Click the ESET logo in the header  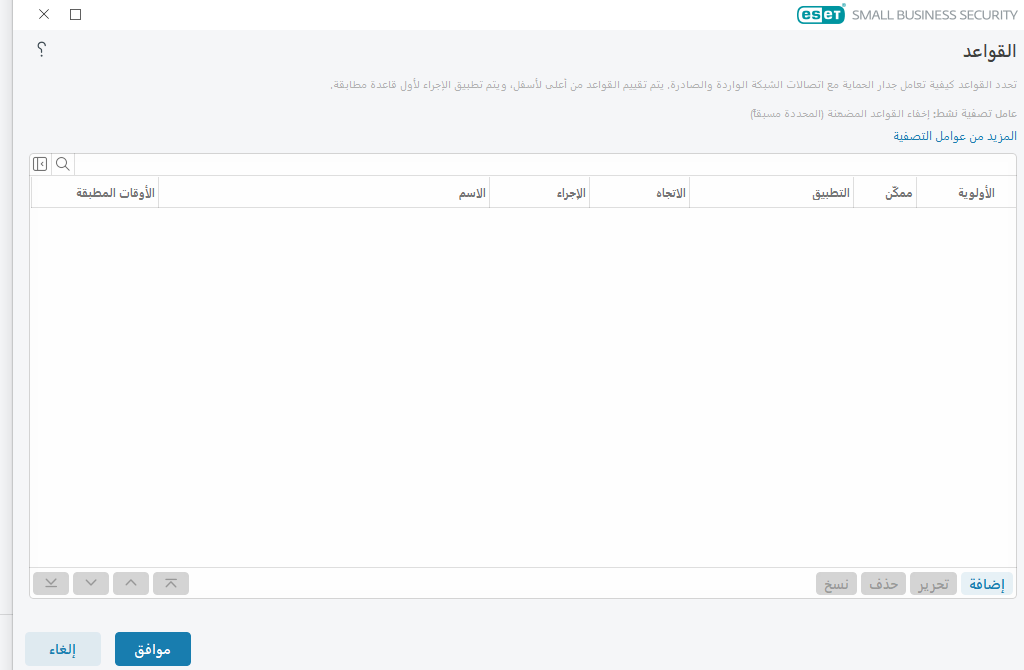[820, 14]
